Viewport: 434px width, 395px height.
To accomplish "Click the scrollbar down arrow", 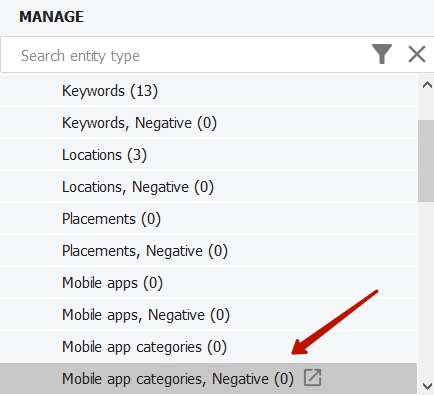I will pyautogui.click(x=427, y=386).
